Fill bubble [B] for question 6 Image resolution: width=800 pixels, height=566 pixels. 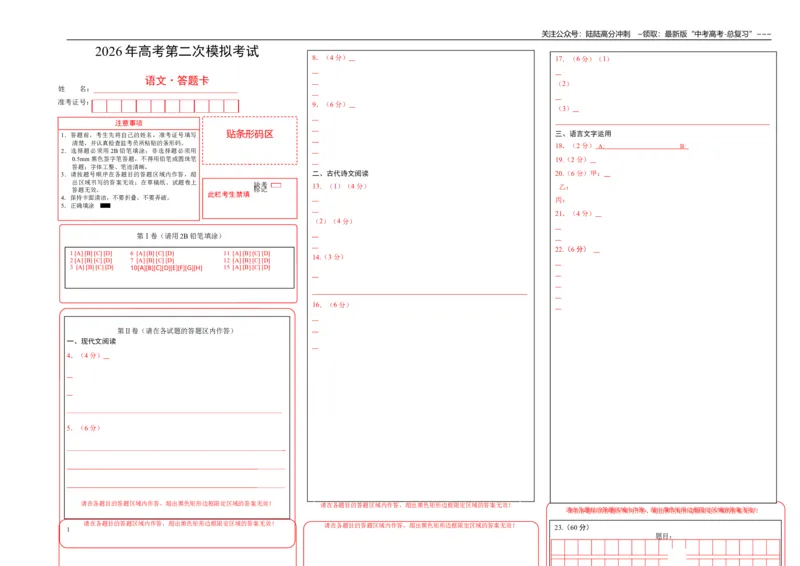click(151, 254)
